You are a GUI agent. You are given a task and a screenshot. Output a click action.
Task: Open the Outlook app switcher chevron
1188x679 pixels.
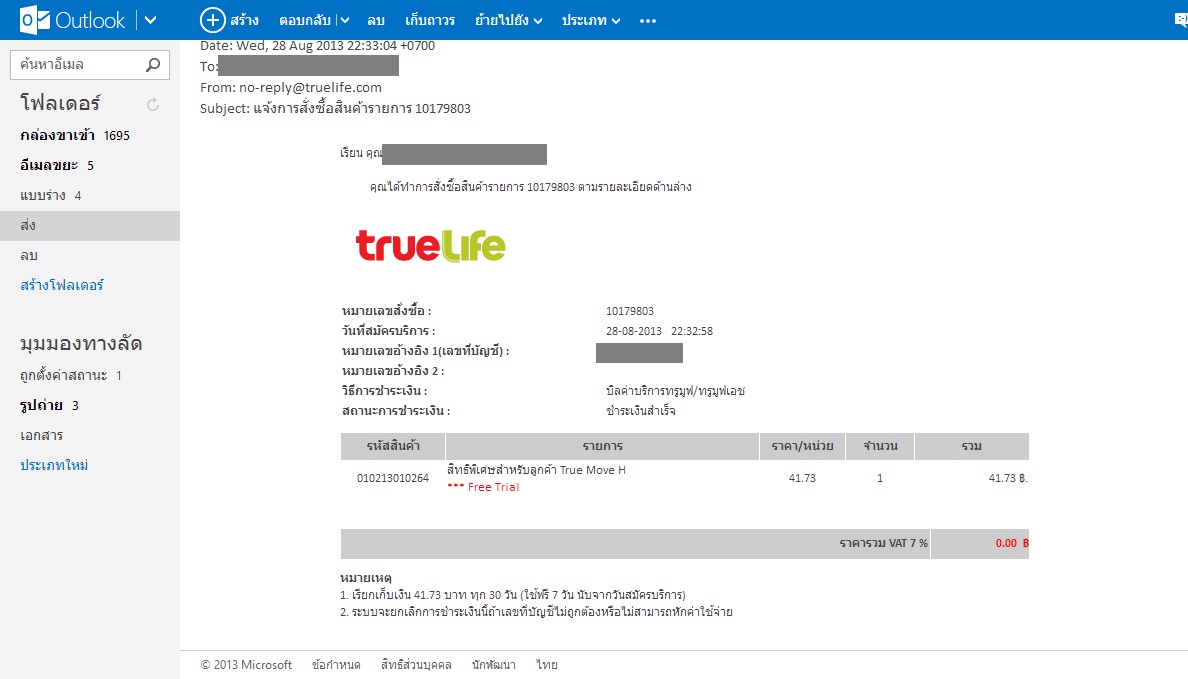(x=151, y=20)
